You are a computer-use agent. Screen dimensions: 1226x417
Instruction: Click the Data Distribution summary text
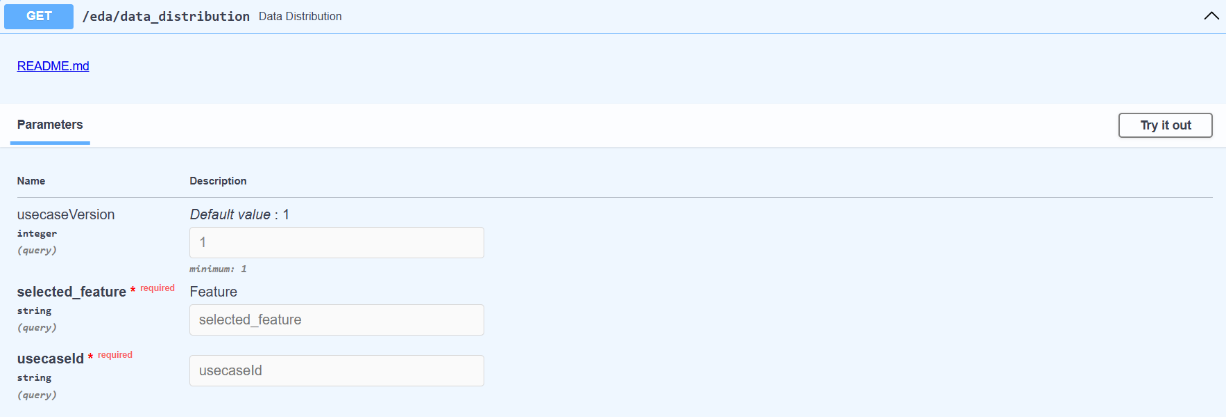[x=300, y=17]
